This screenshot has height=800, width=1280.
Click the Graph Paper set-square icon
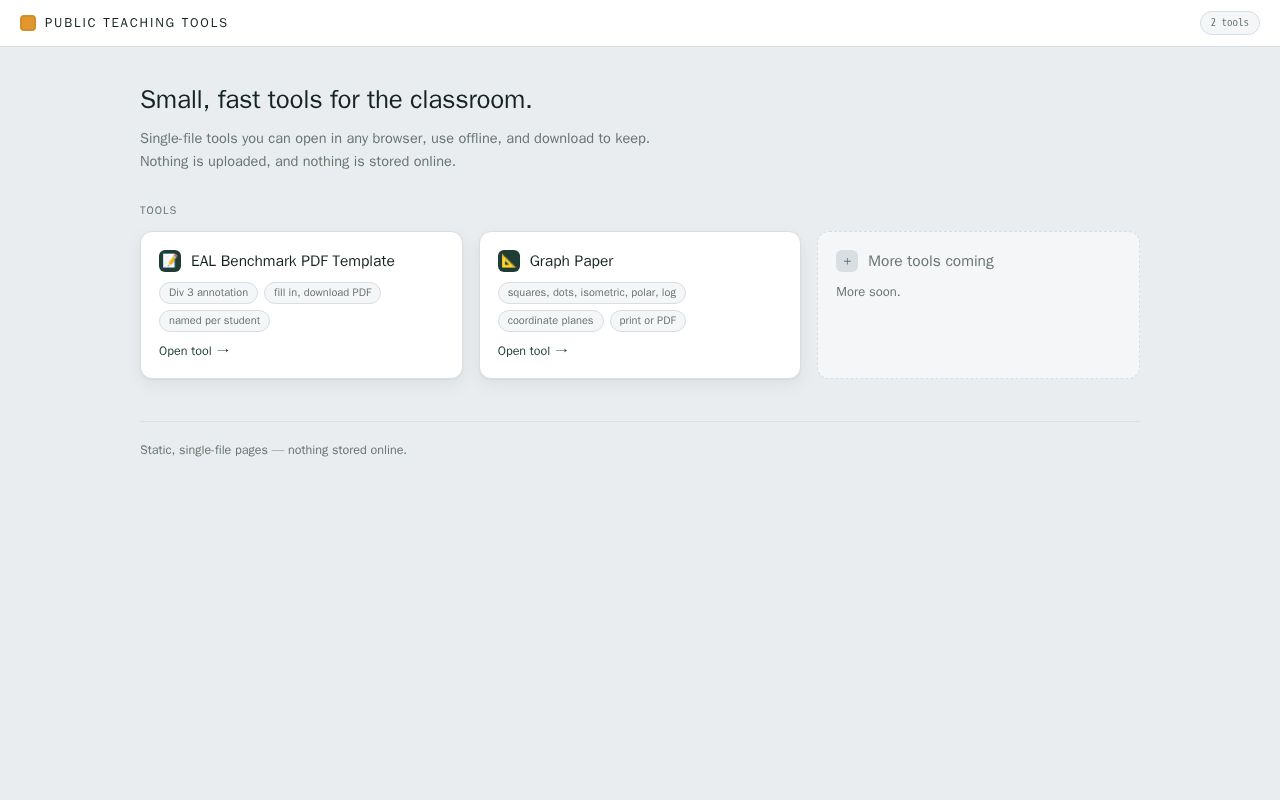click(x=509, y=261)
